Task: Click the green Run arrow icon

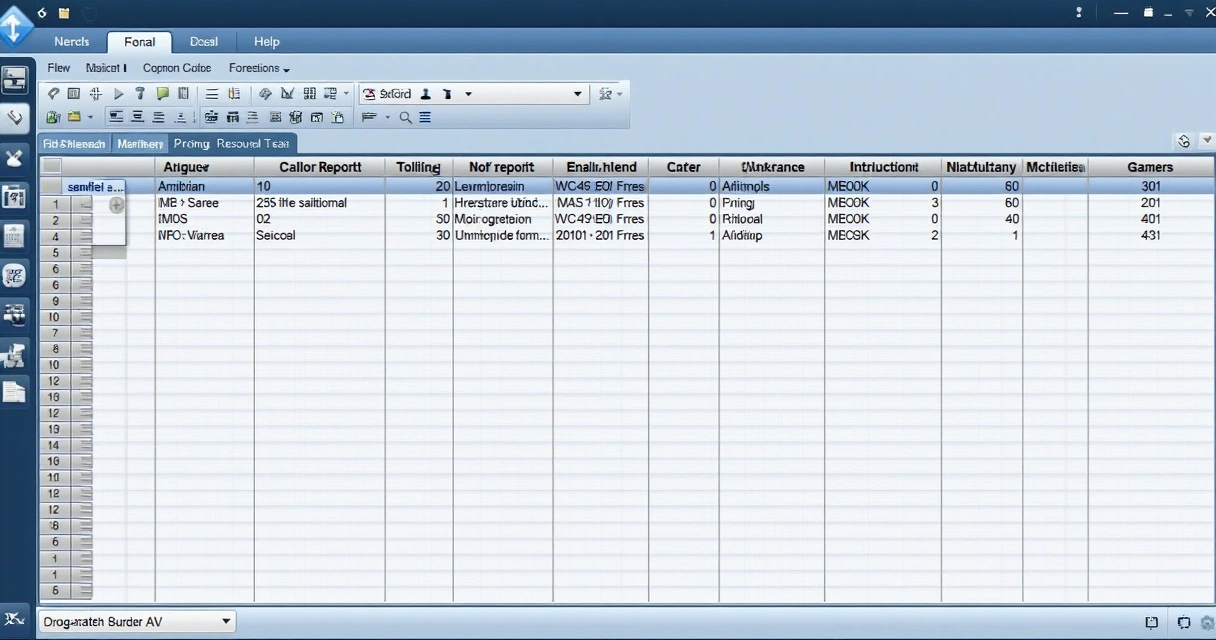Action: coord(118,92)
